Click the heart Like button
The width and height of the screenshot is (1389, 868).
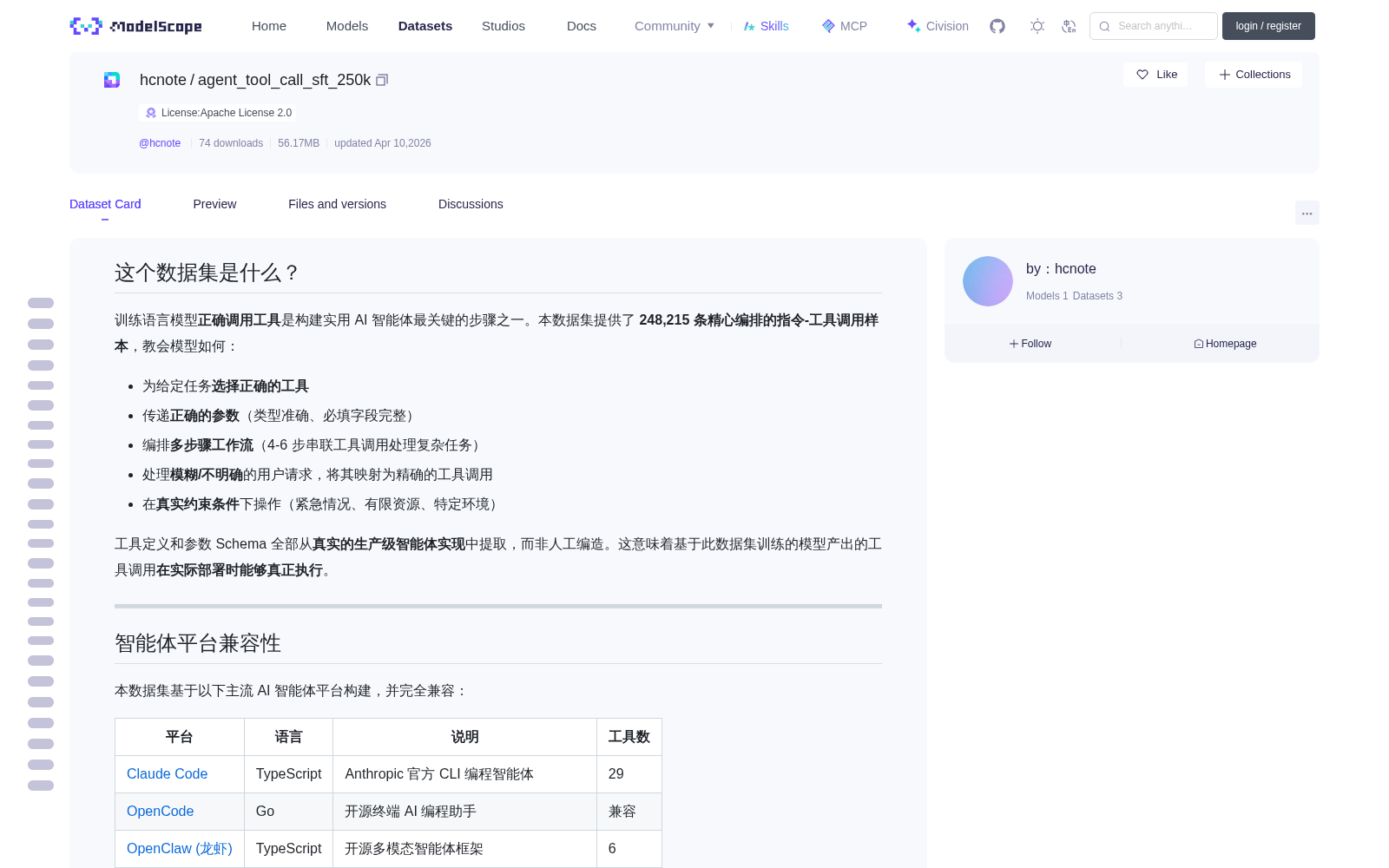tap(1155, 75)
